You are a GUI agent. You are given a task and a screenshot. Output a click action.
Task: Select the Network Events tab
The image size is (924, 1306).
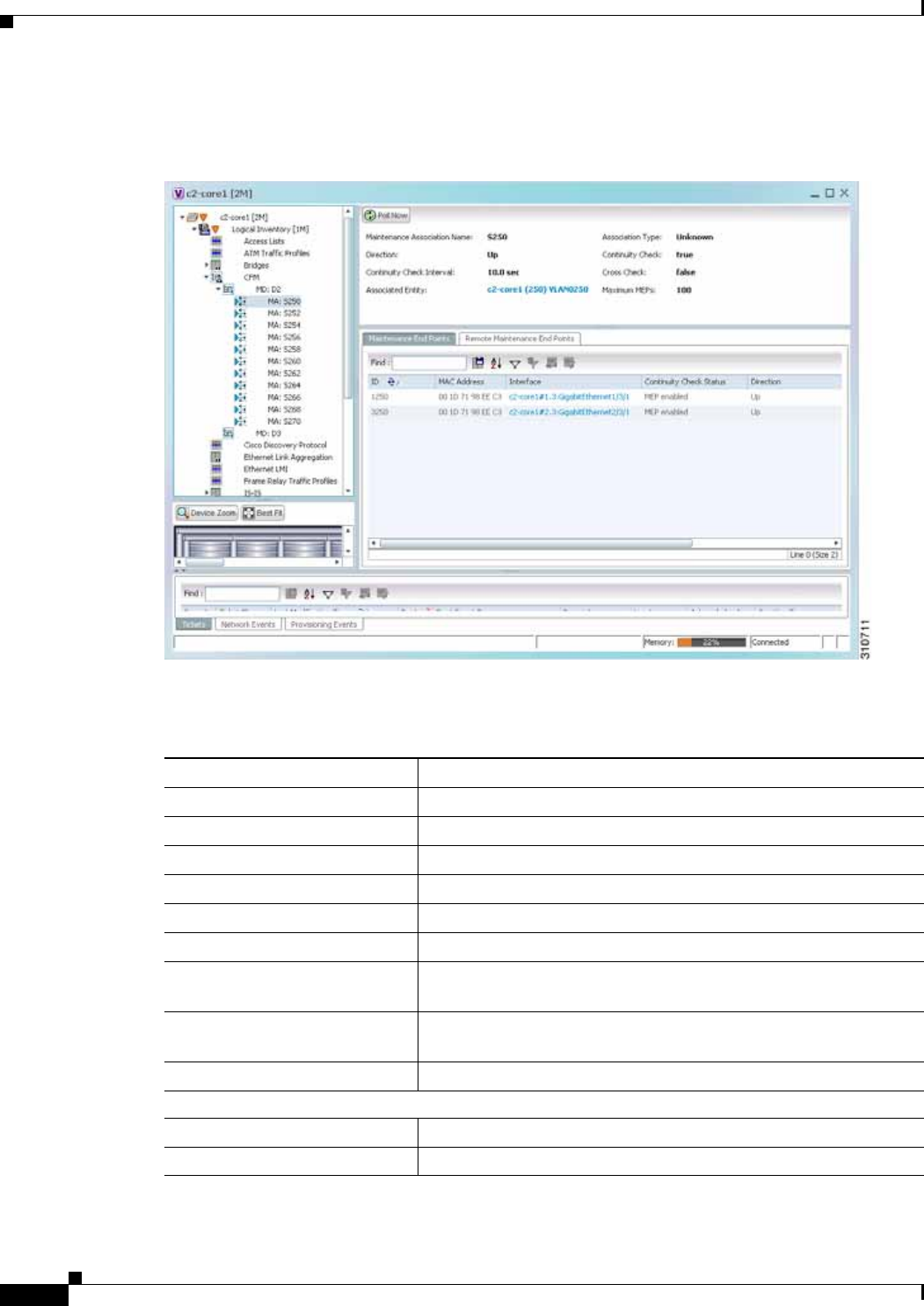pos(248,624)
